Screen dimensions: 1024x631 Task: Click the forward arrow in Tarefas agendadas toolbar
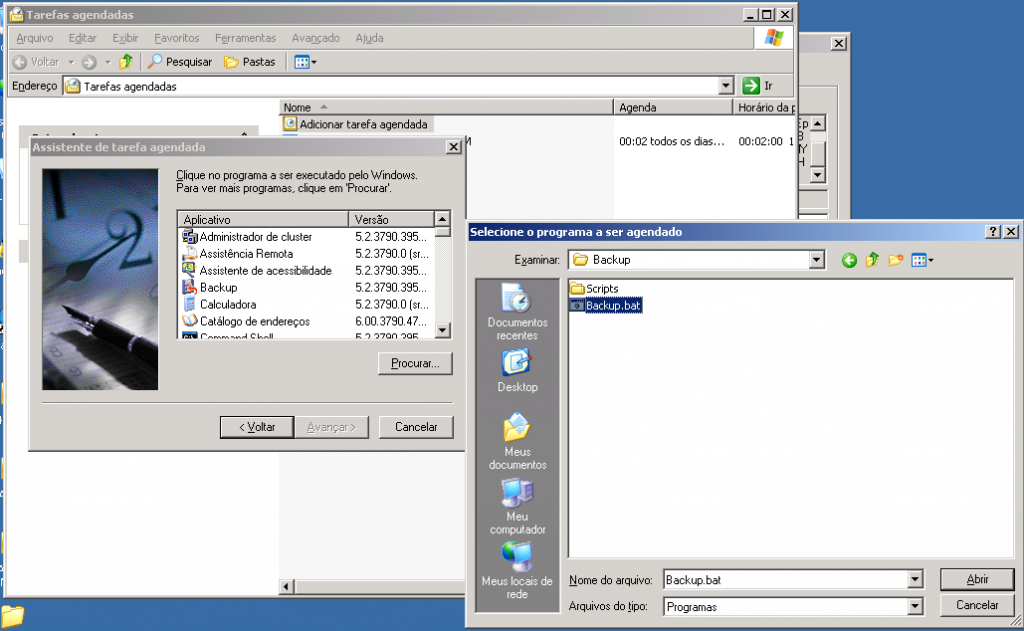point(89,62)
